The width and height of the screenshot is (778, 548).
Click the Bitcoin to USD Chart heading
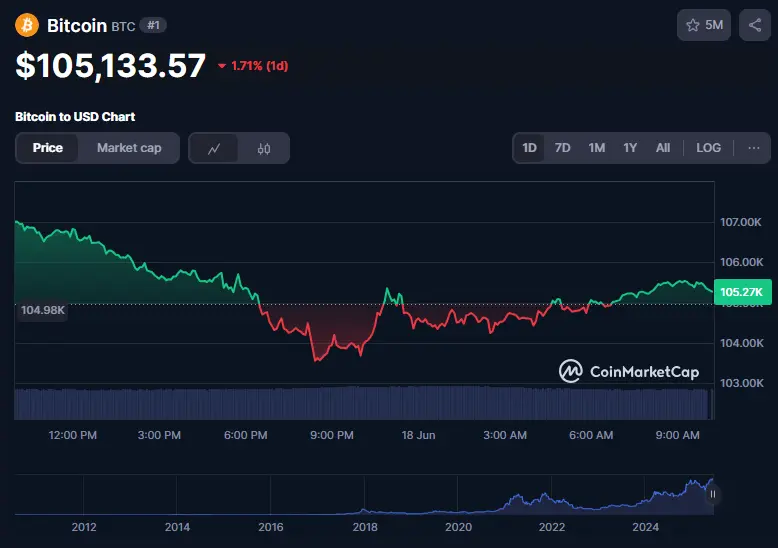tap(75, 117)
